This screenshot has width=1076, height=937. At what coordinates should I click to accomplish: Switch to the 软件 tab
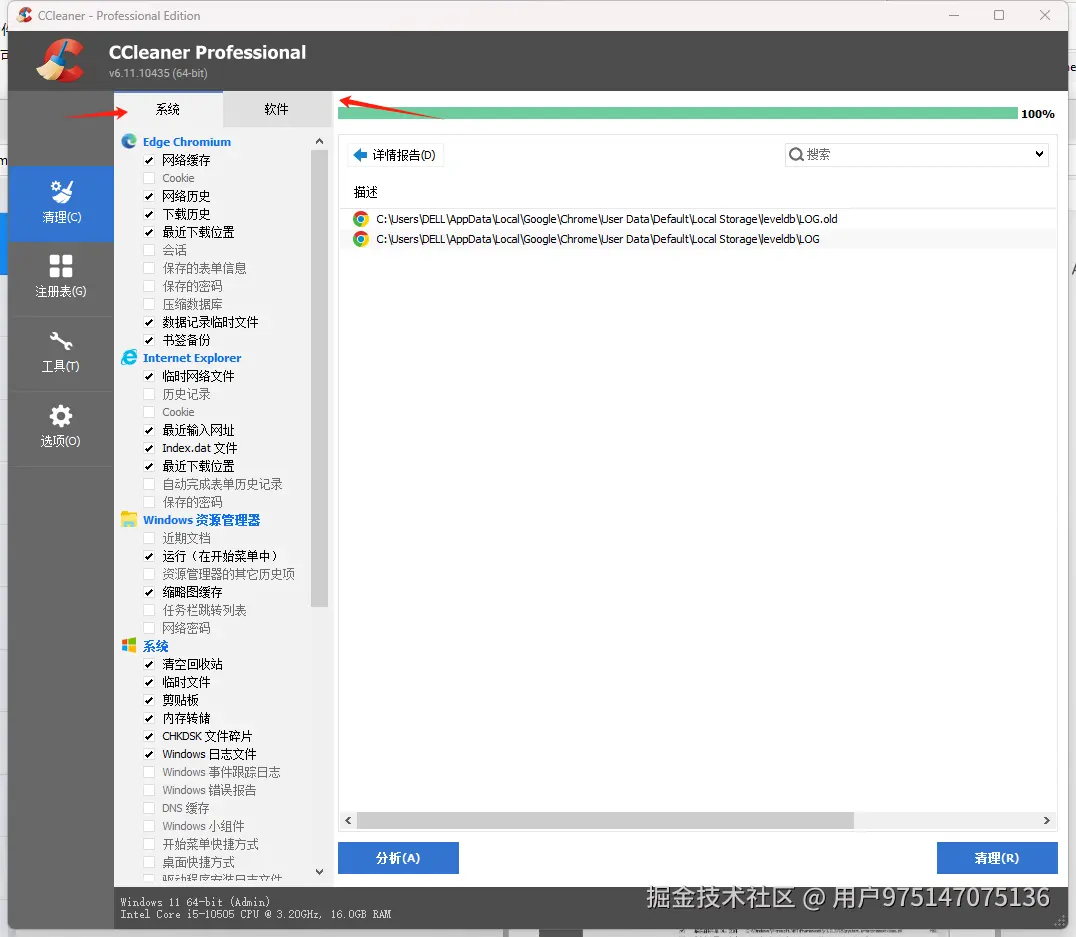[x=277, y=109]
